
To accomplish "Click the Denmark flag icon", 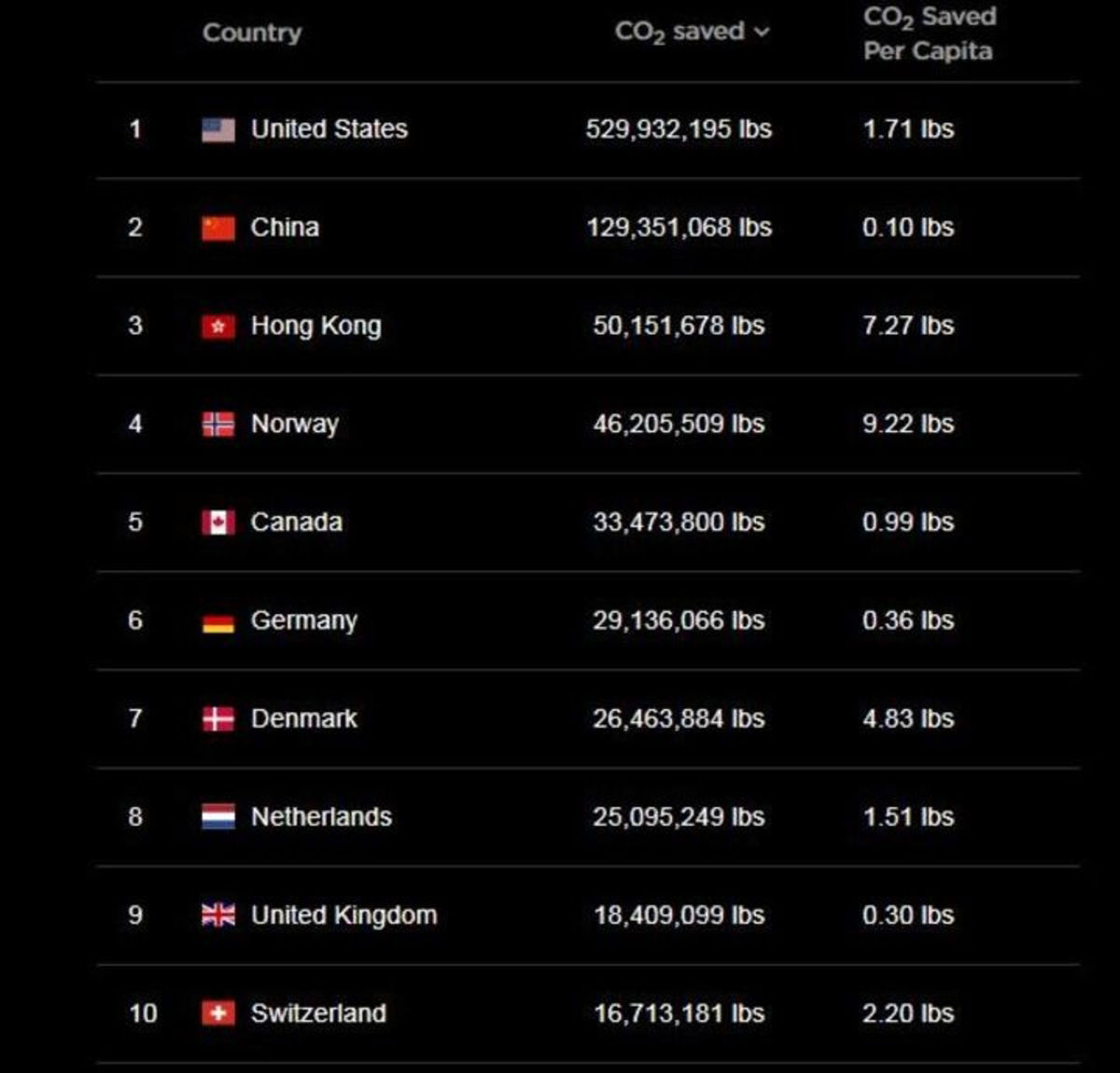I will pyautogui.click(x=218, y=719).
